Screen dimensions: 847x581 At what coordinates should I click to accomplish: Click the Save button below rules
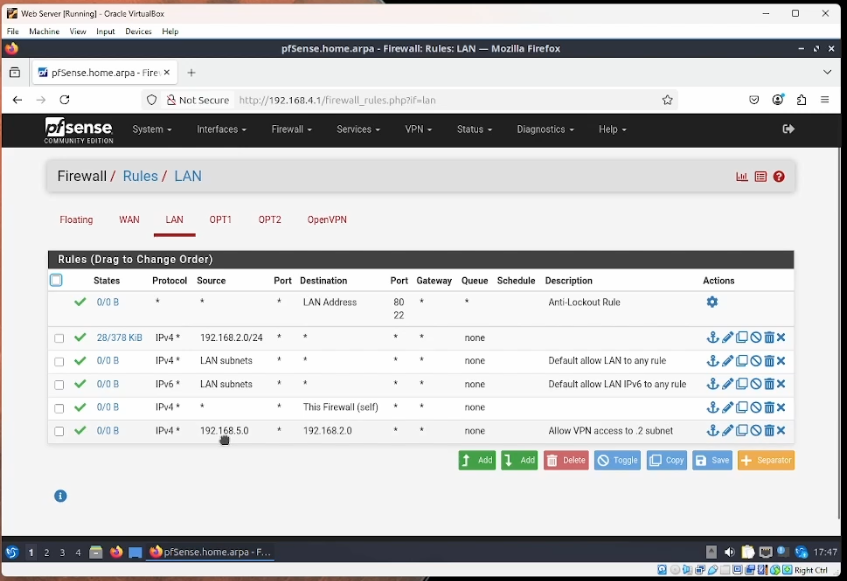tap(712, 461)
